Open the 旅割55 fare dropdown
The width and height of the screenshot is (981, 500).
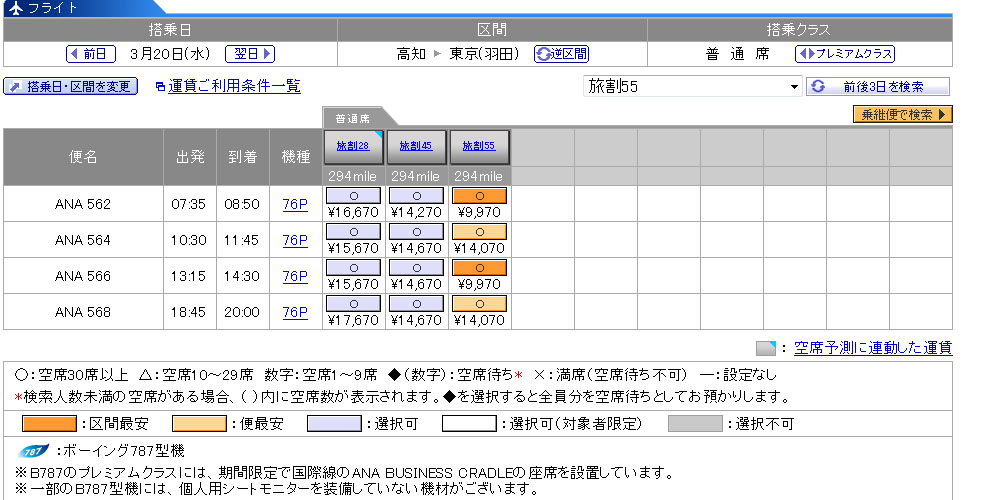pyautogui.click(x=693, y=86)
